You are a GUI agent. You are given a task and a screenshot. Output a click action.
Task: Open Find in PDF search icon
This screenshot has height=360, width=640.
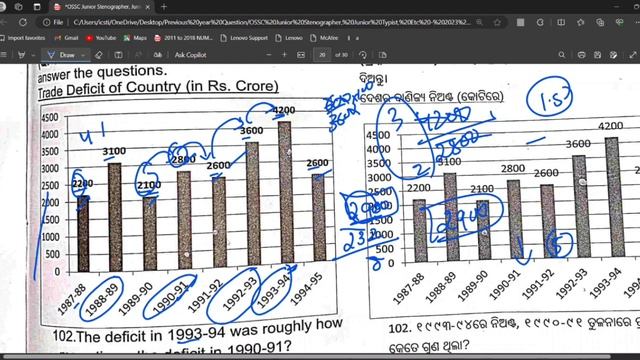(x=562, y=55)
